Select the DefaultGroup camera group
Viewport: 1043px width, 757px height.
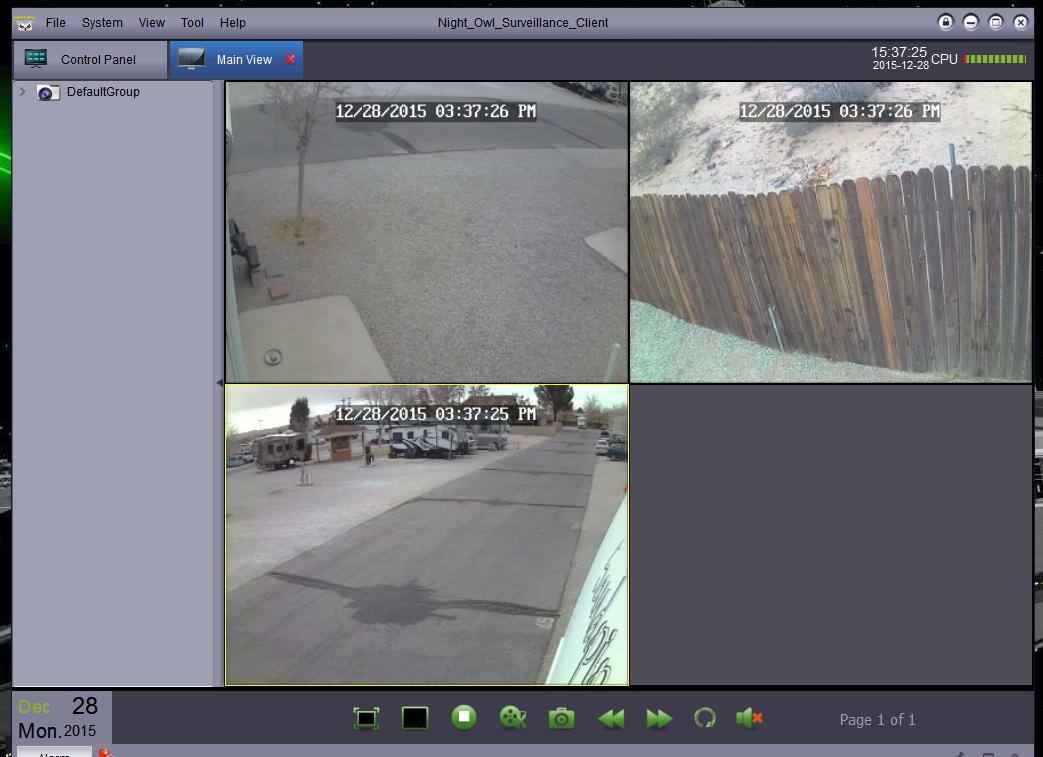102,92
